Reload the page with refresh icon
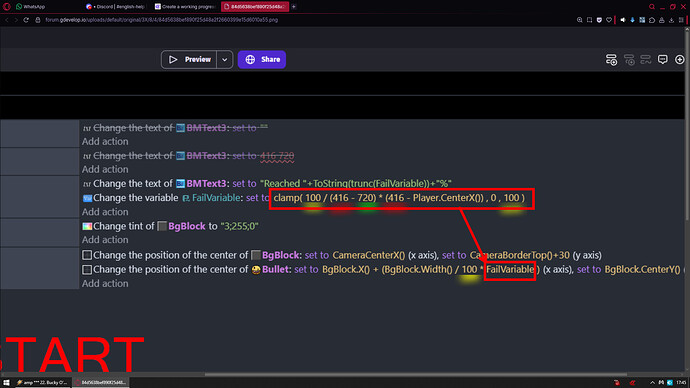Viewport: 690px width, 388px height. (x=26, y=20)
